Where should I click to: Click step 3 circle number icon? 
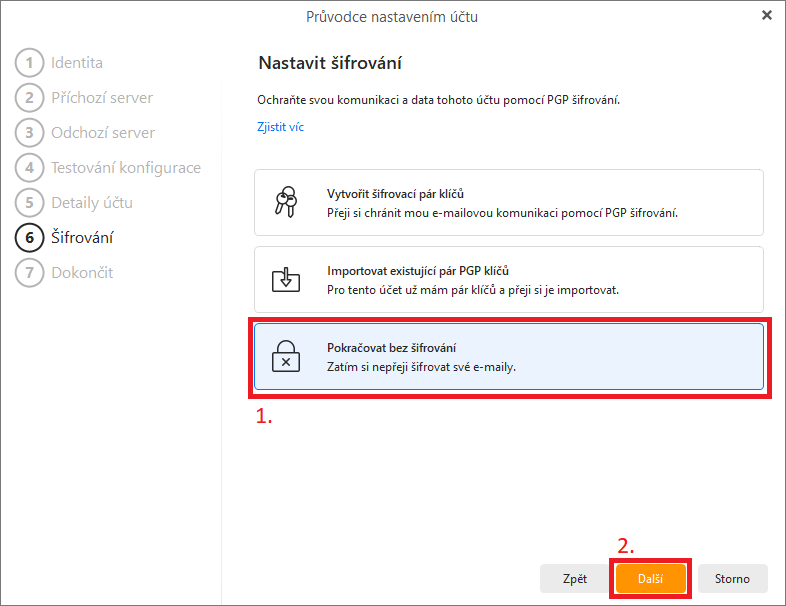(x=30, y=133)
